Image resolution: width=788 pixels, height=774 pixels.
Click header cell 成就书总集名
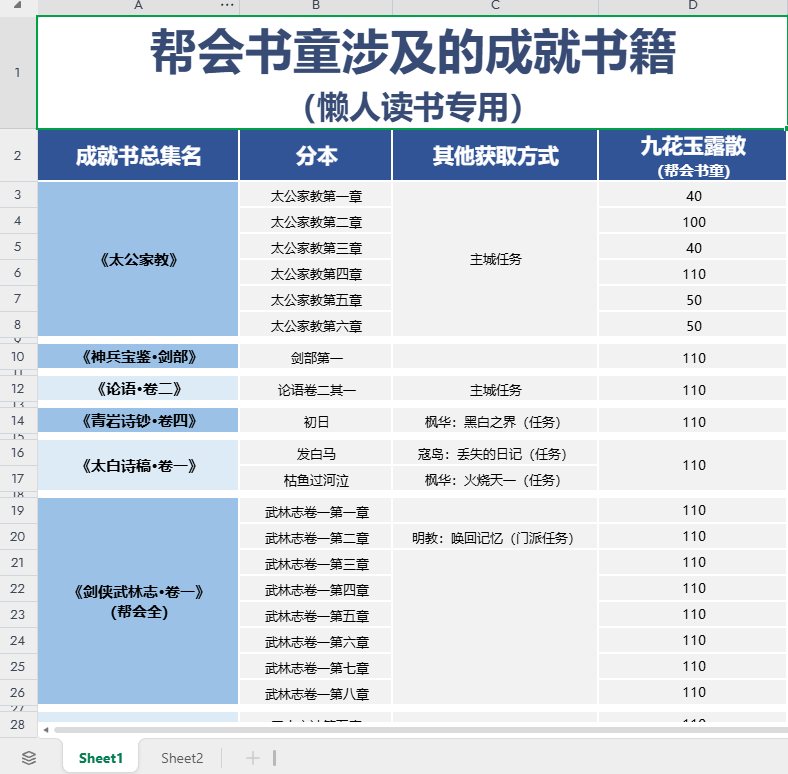pyautogui.click(x=138, y=155)
